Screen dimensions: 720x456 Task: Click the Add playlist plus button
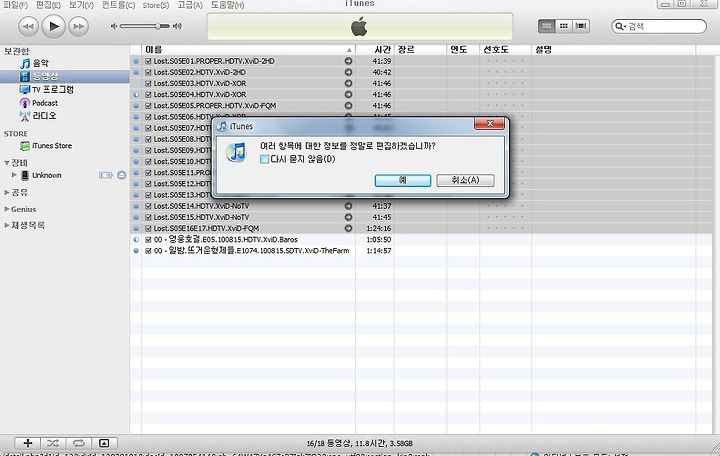tap(28, 443)
